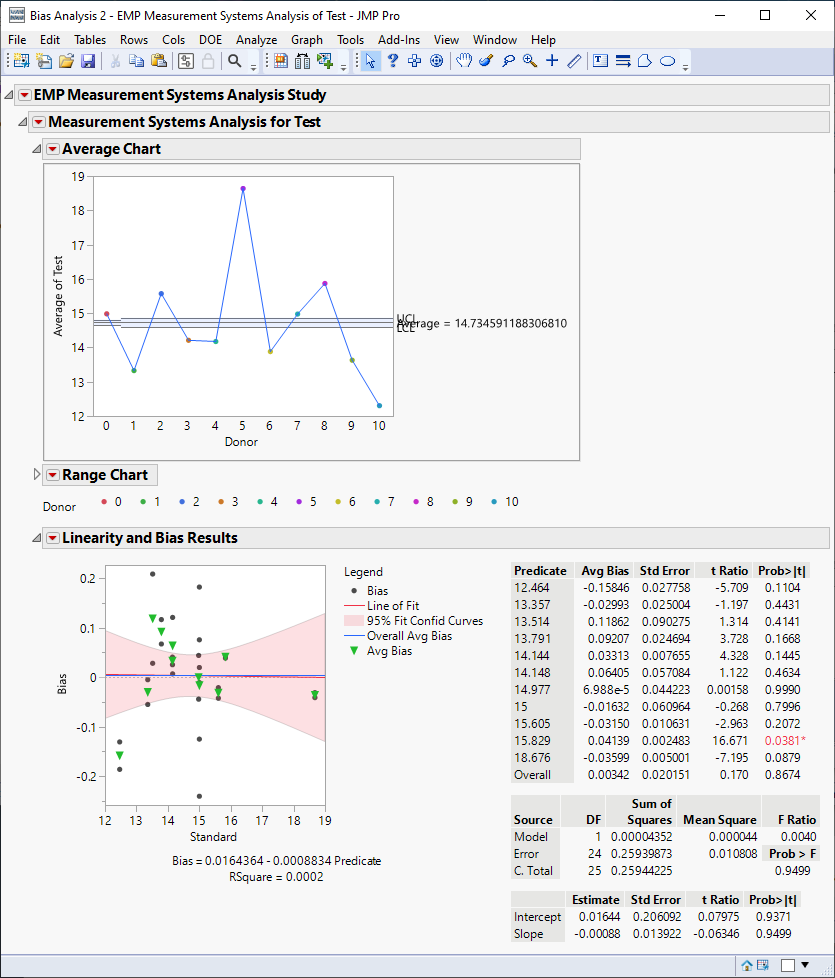Open the Home Window from the status bar
The image size is (835, 978).
747,964
